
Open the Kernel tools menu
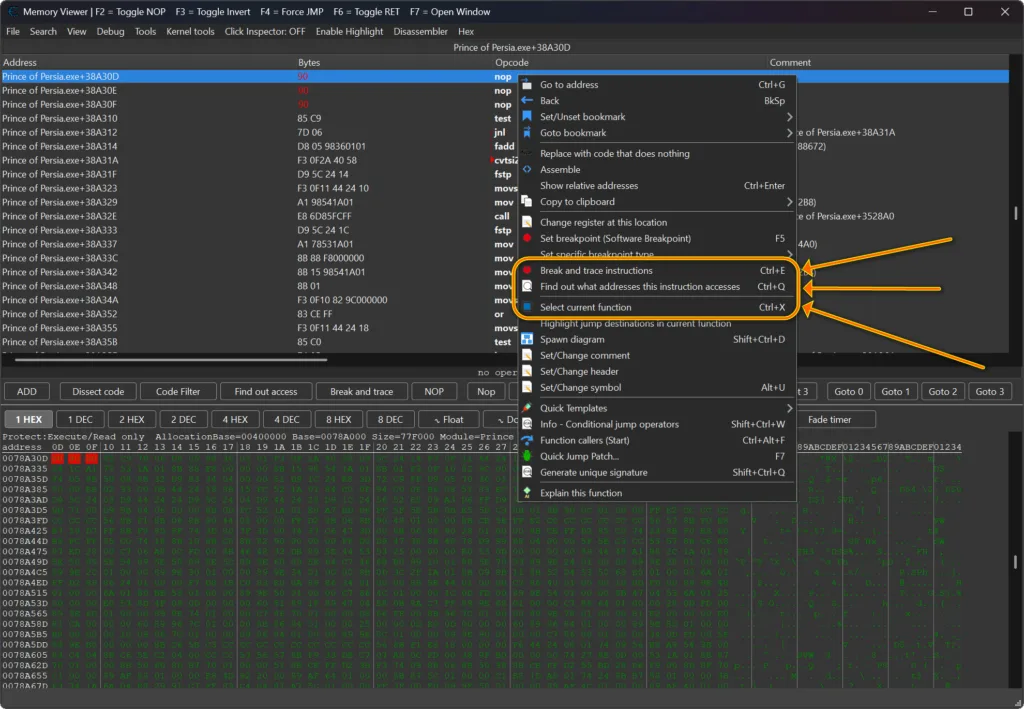[x=190, y=31]
